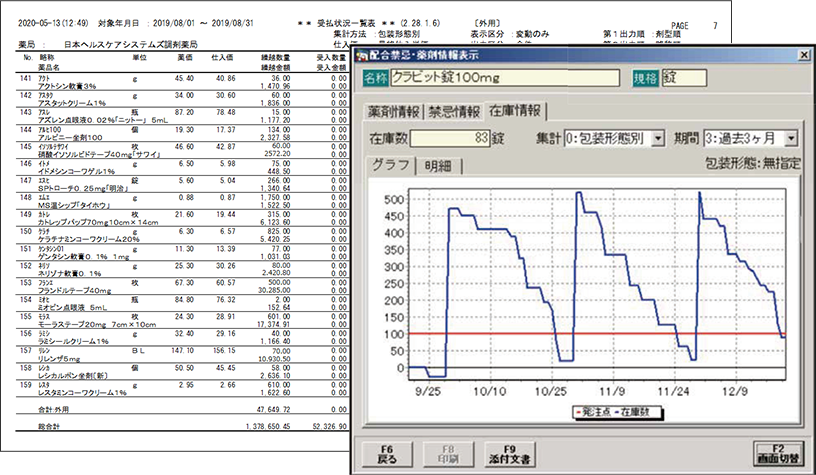Image resolution: width=816 pixels, height=475 pixels.
Task: Click ゲンタシン軟膏0.1% 1mg in report
Action: [x=83, y=256]
